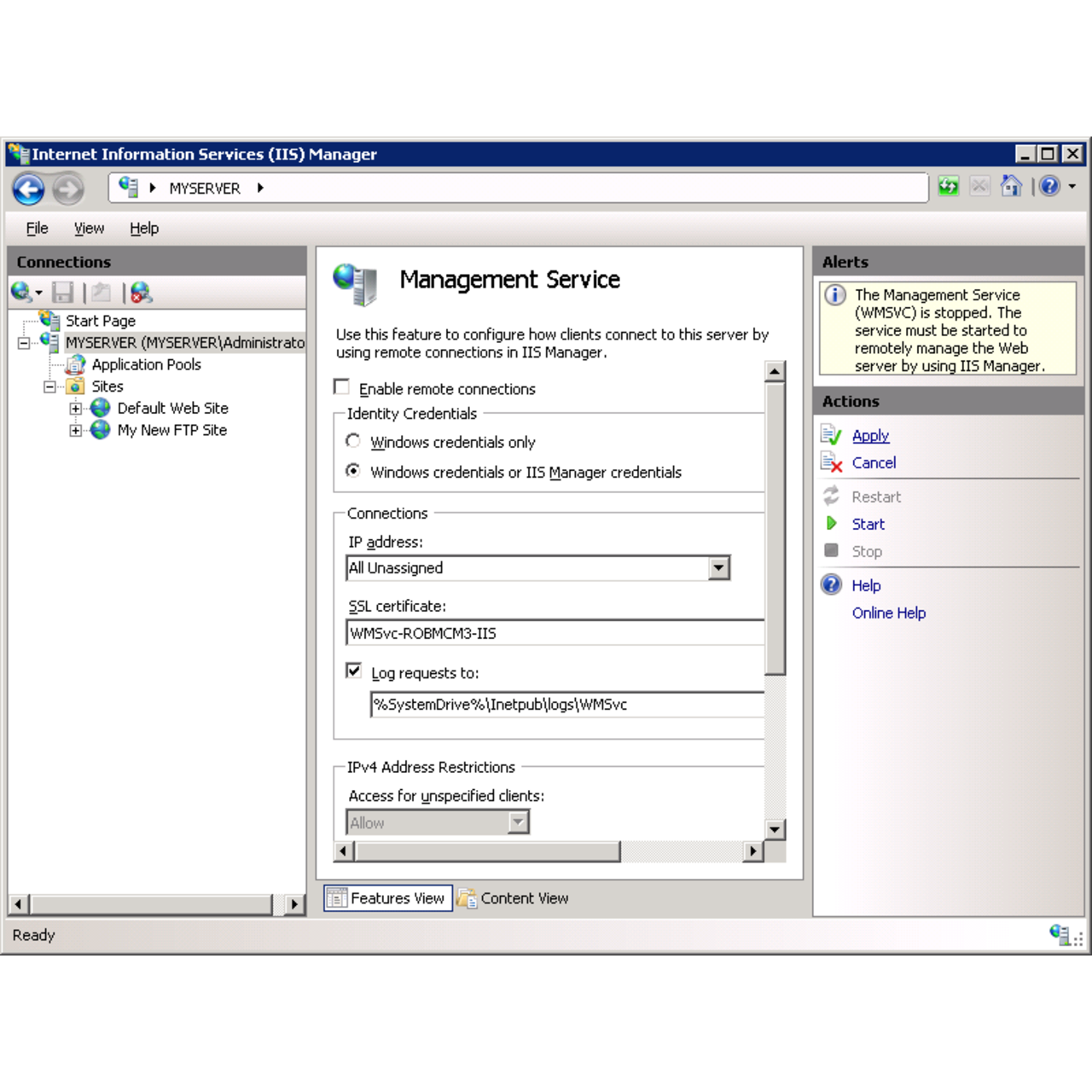The width and height of the screenshot is (1092, 1092).
Task: Switch to Content View tab
Action: point(514,898)
